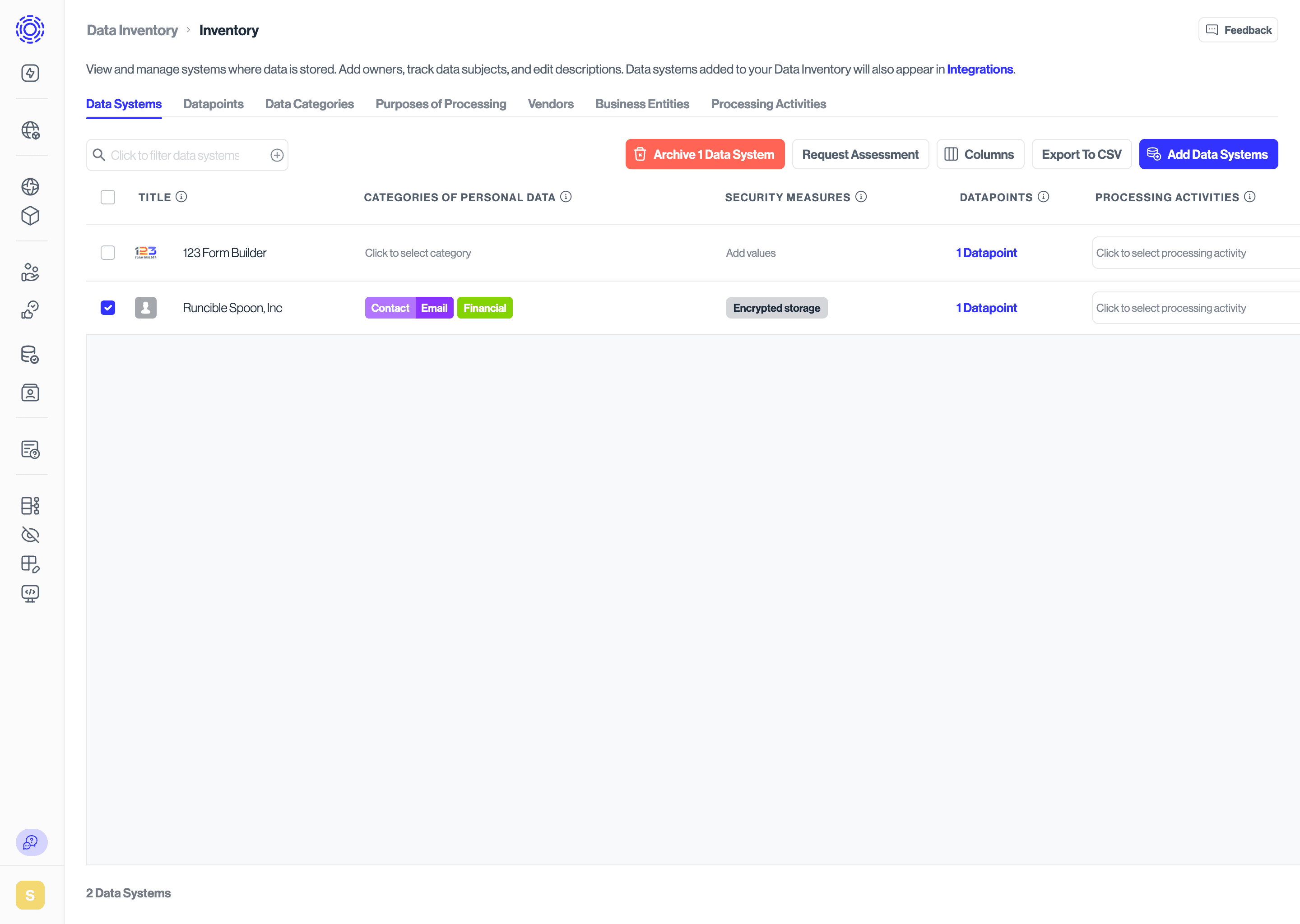The height and width of the screenshot is (924, 1300).
Task: Click the eye-slash discovery sidebar icon
Action: pos(31,535)
